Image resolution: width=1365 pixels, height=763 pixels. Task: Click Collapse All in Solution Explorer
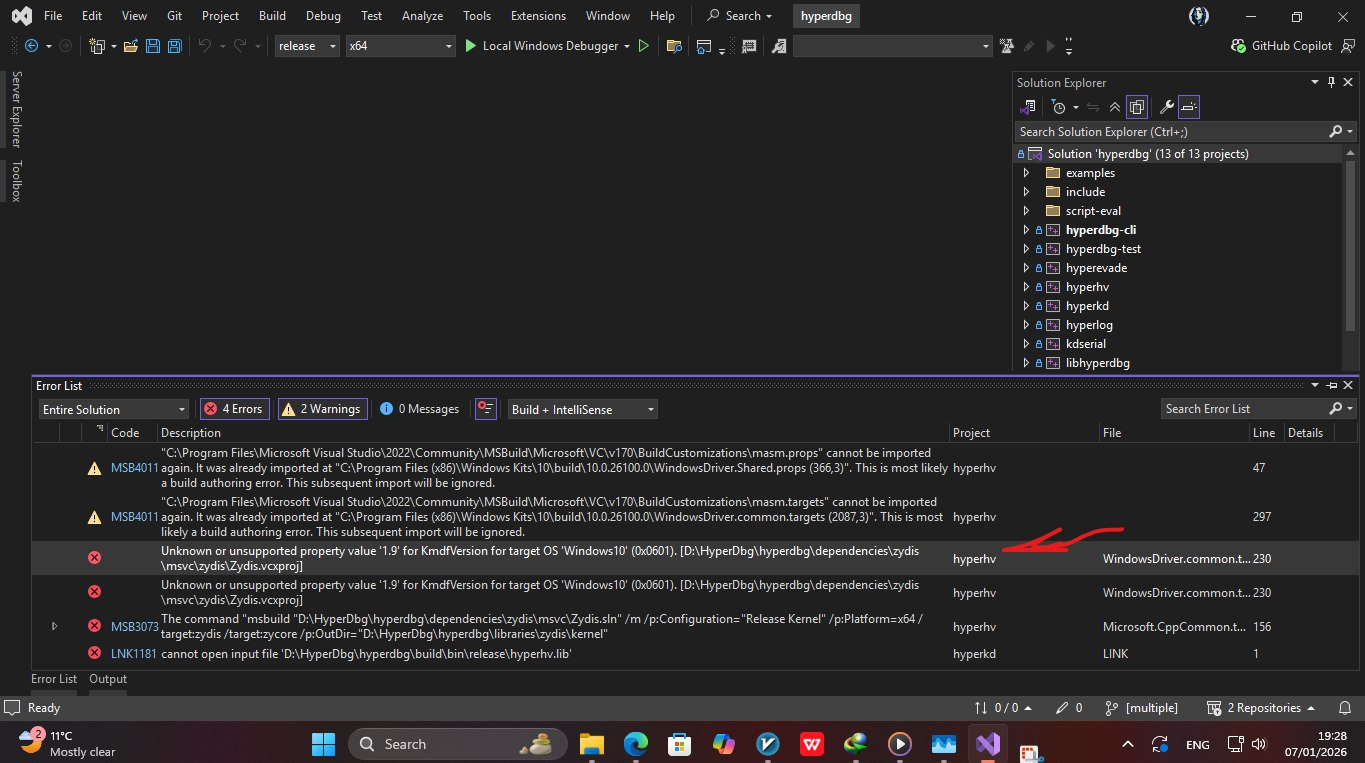click(x=1115, y=107)
